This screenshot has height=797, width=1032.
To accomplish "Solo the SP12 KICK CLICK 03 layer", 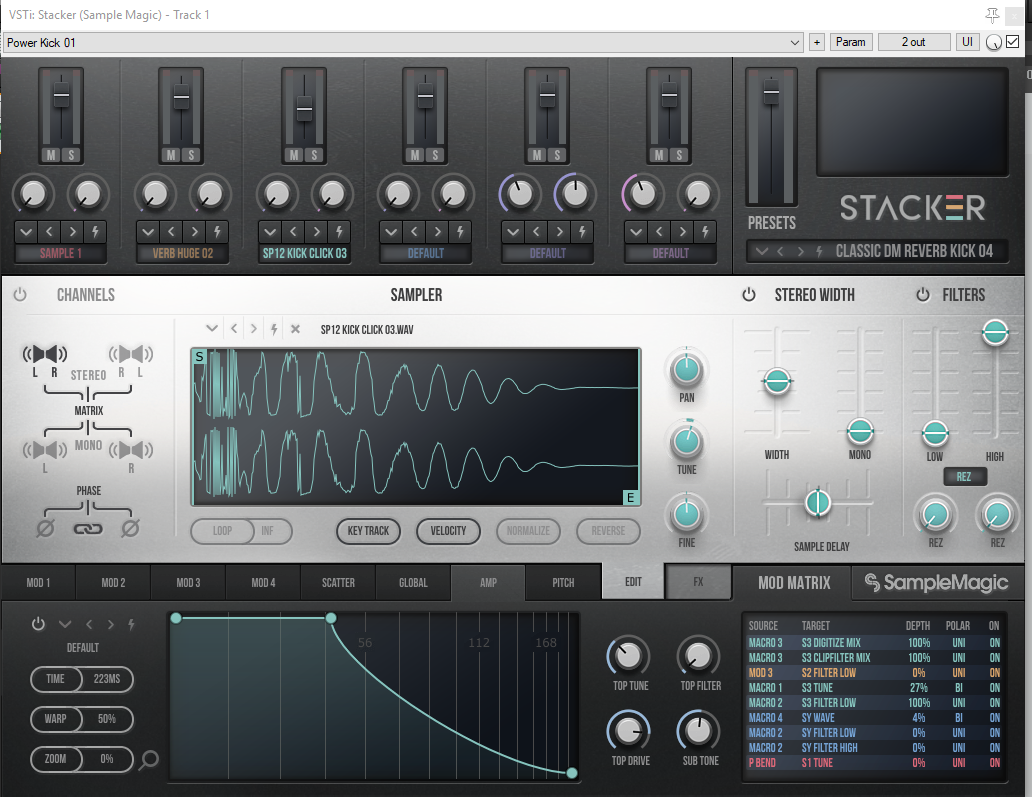I will [x=314, y=155].
